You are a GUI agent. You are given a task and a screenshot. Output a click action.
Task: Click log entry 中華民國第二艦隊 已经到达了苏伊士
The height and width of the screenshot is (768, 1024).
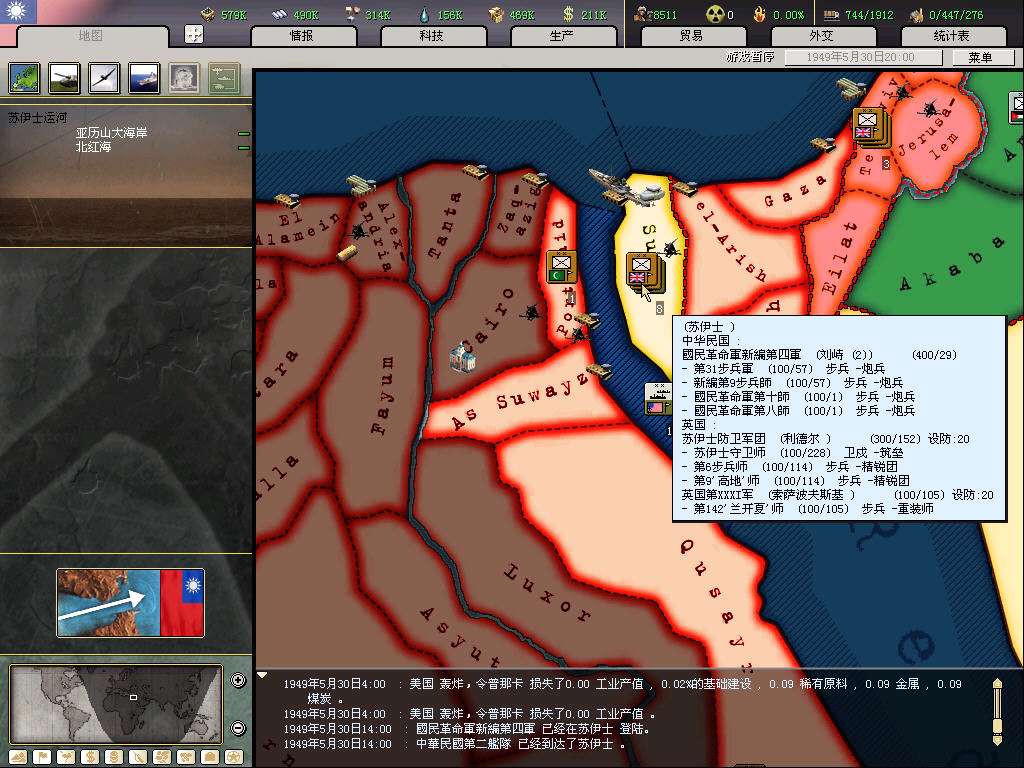[520, 744]
